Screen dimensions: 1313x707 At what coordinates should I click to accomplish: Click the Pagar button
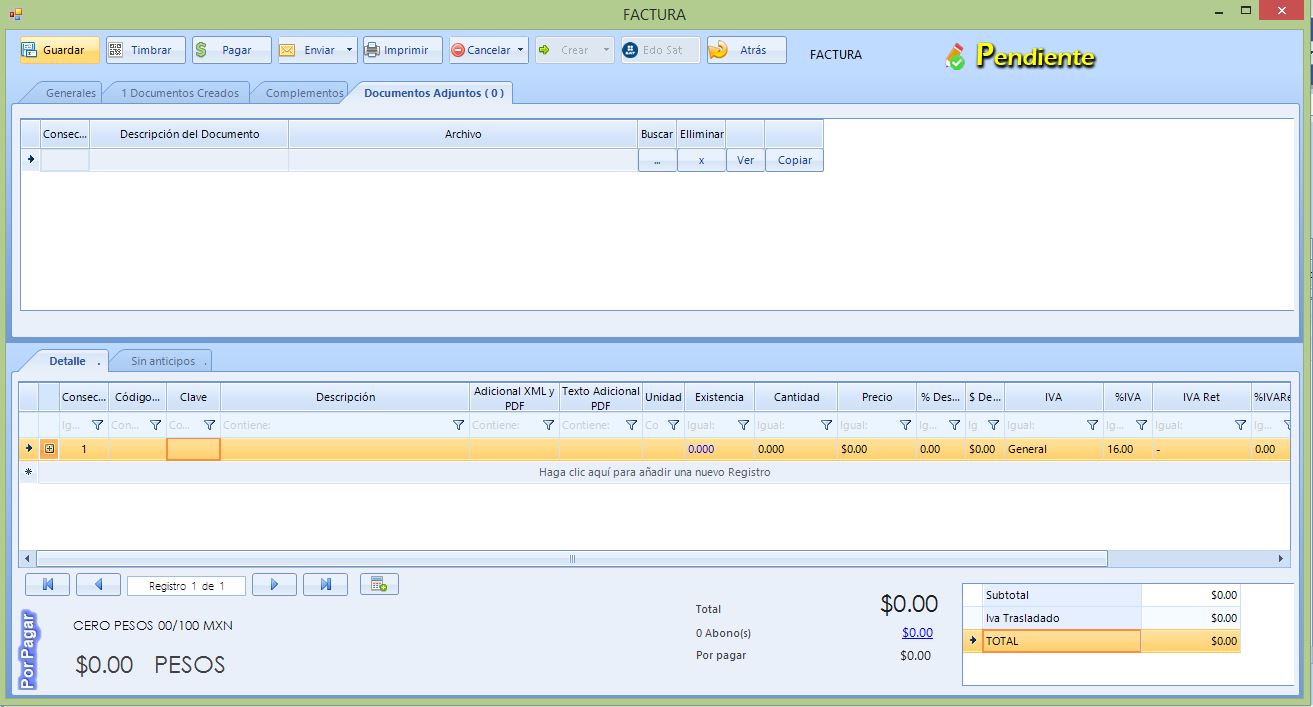coord(231,50)
